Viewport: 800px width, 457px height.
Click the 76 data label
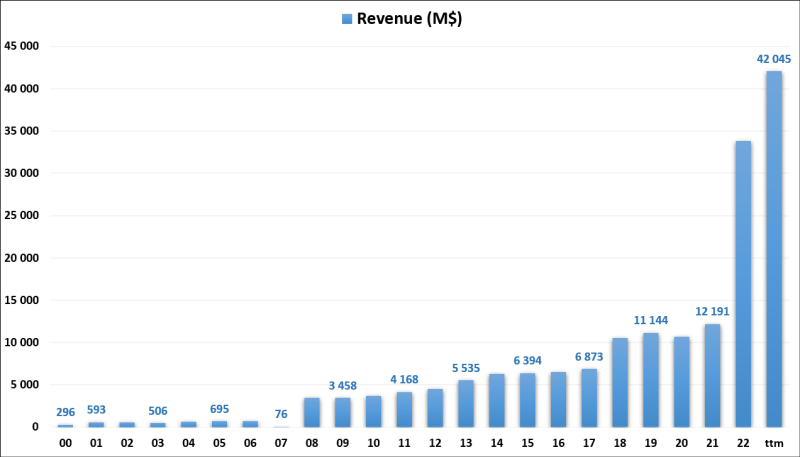pyautogui.click(x=281, y=414)
